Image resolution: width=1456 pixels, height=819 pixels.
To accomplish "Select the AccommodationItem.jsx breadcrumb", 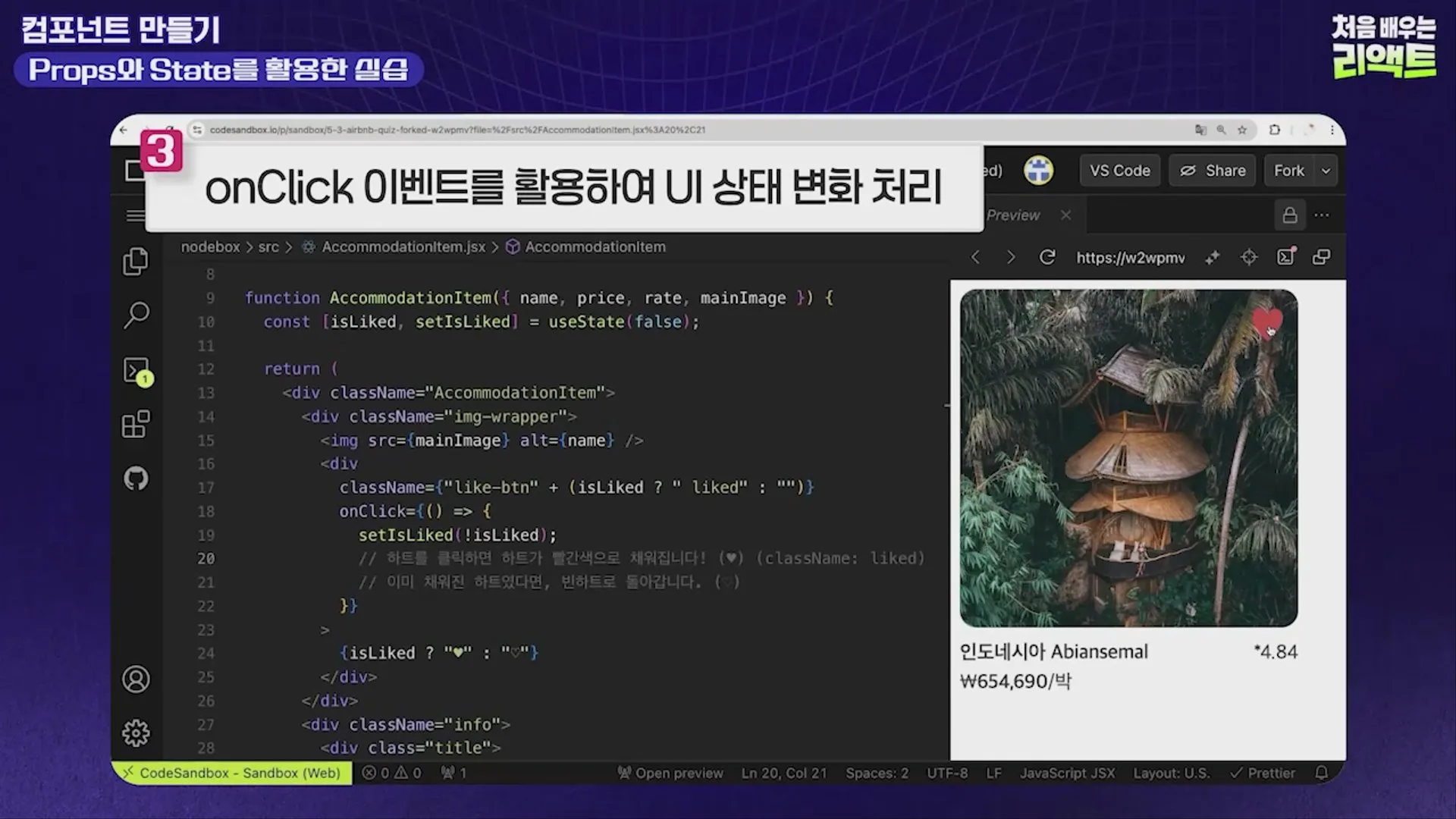I will coord(403,246).
